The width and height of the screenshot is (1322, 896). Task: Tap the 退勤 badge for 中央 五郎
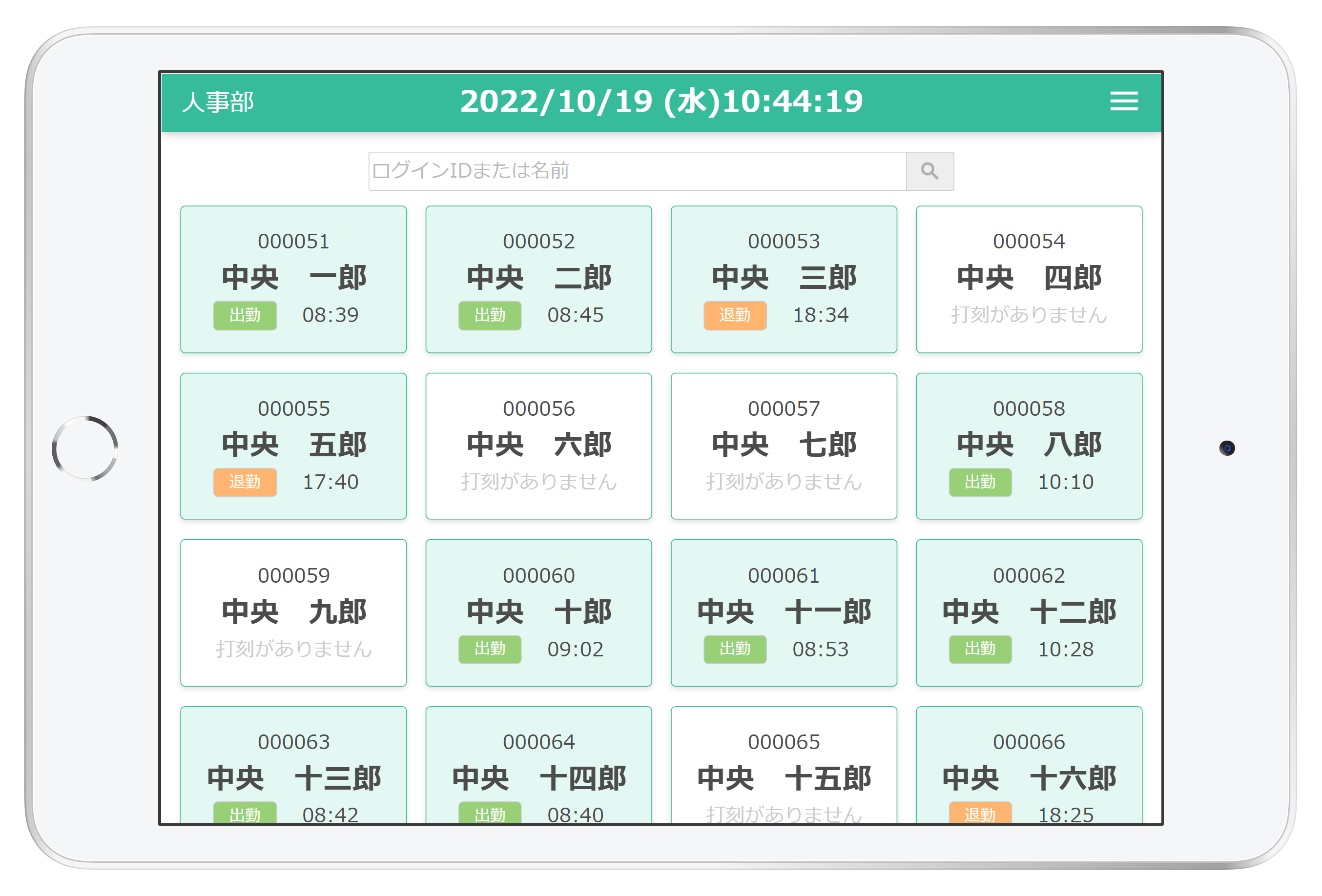(245, 482)
